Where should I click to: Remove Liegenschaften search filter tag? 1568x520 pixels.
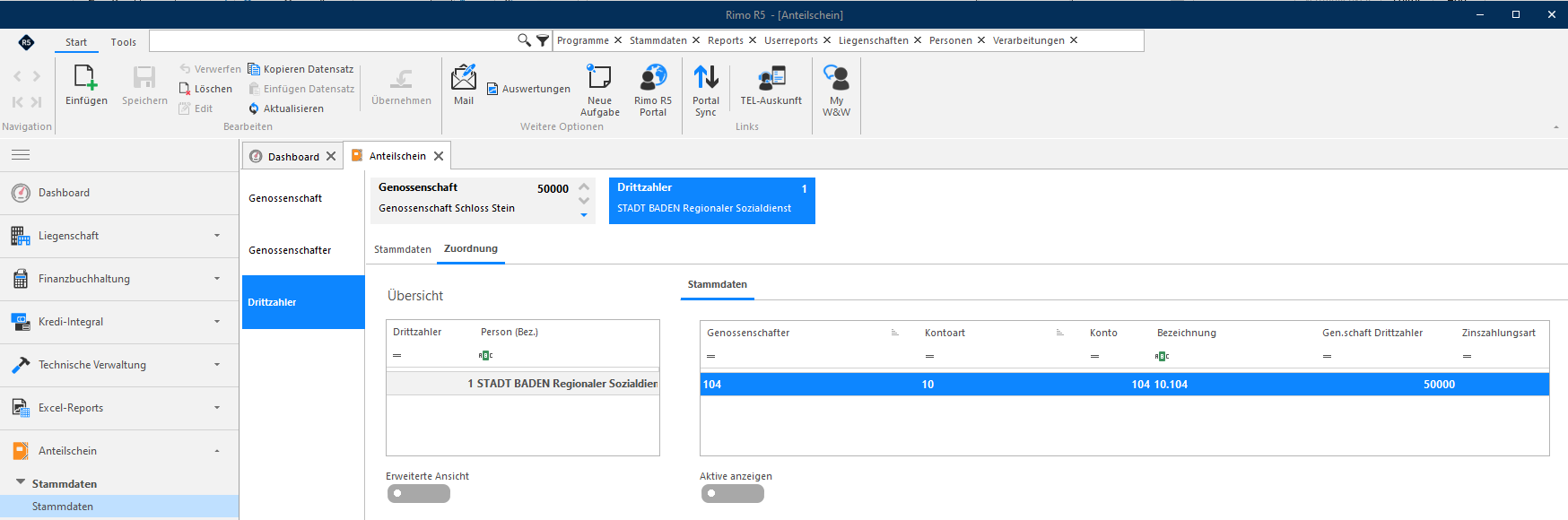tap(918, 40)
